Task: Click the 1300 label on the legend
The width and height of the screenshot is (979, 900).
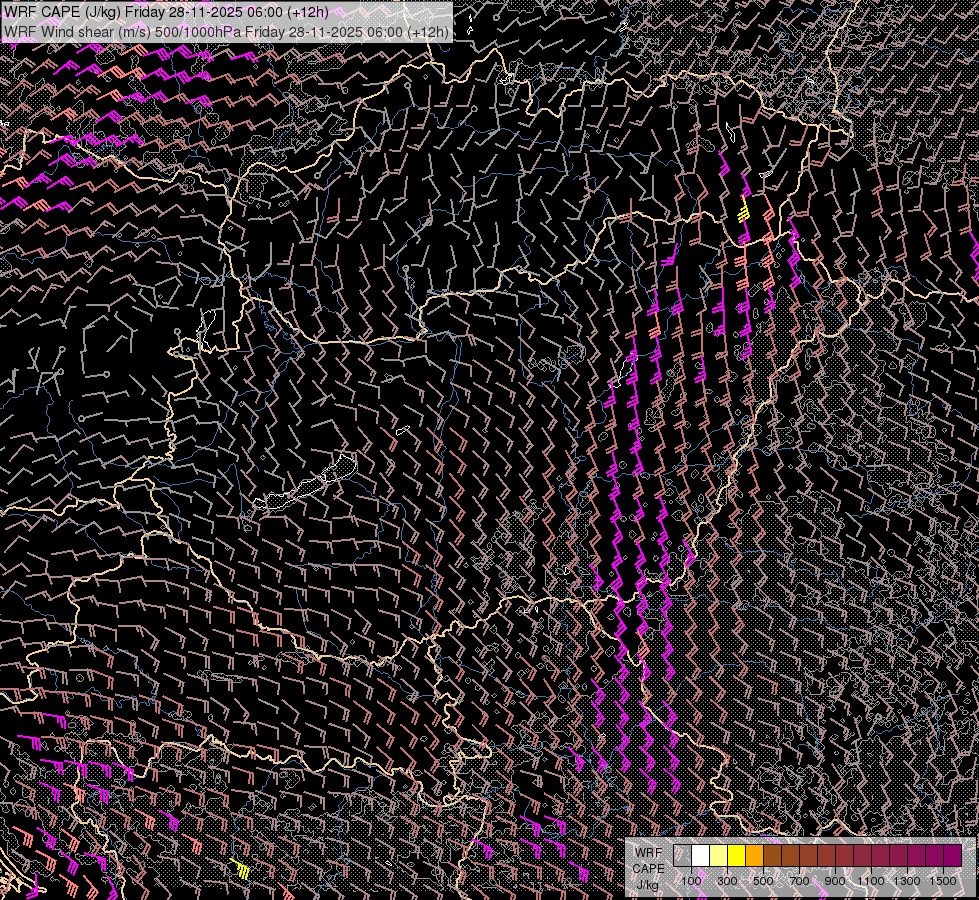Action: point(907,881)
